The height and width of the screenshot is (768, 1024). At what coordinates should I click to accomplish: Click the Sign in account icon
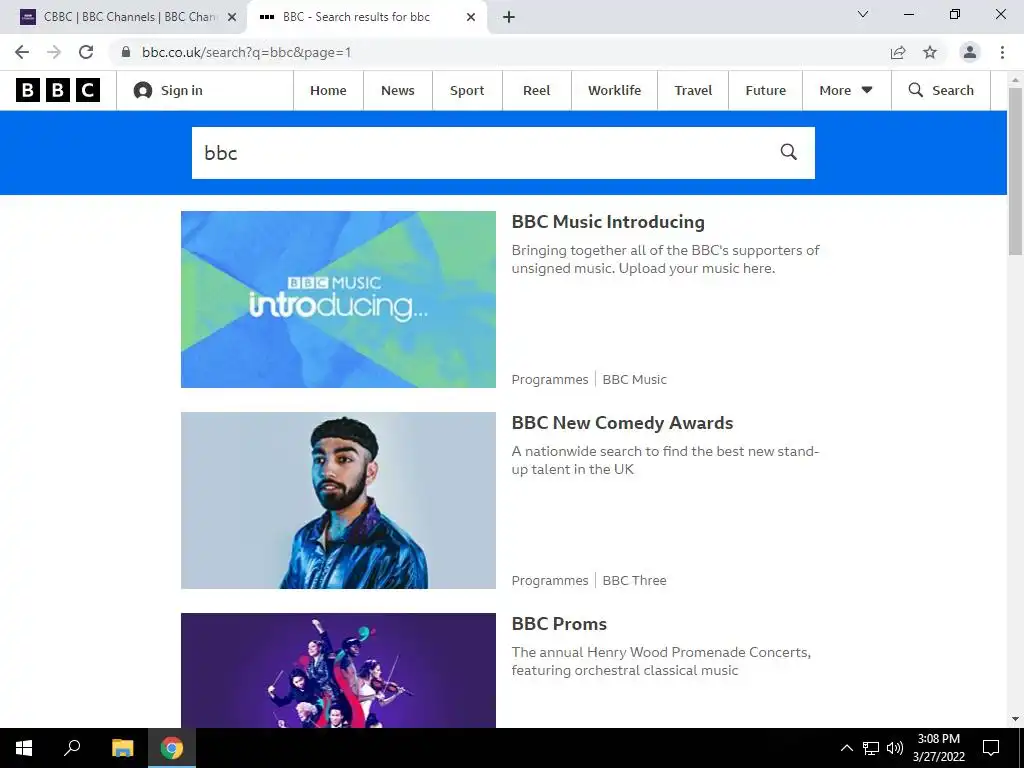tap(142, 90)
